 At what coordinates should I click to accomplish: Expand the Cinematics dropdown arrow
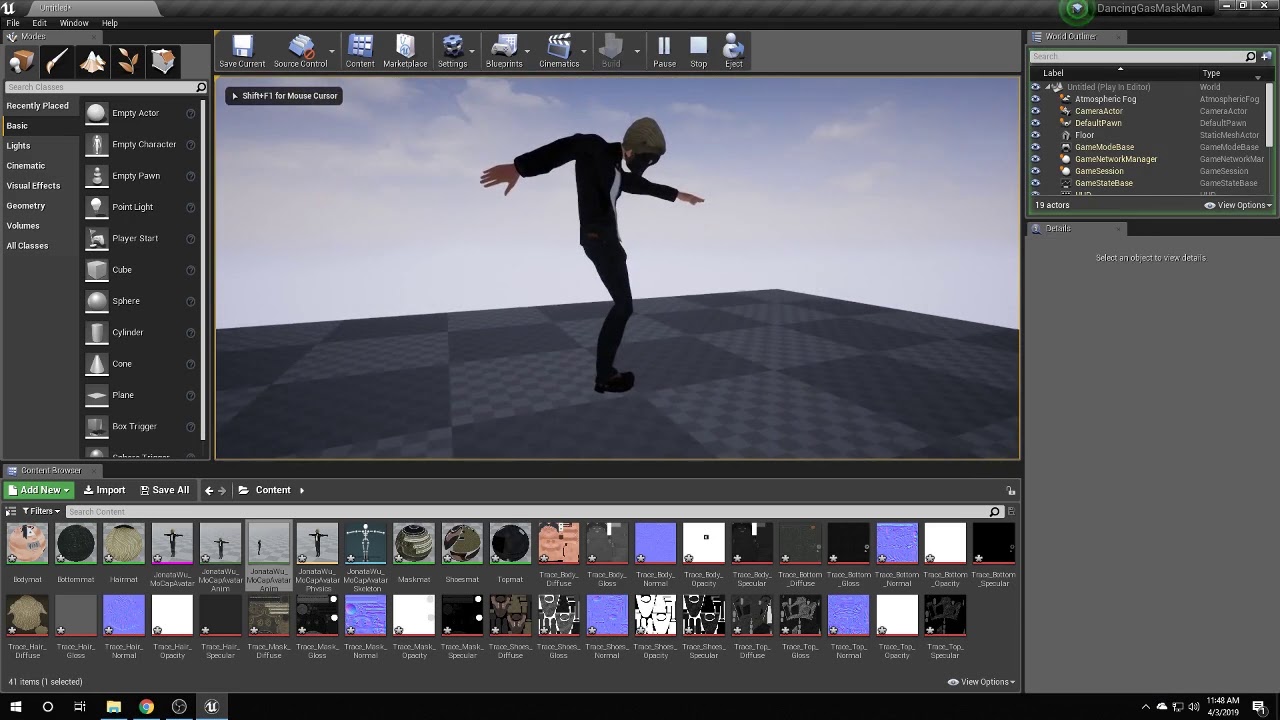coord(583,49)
